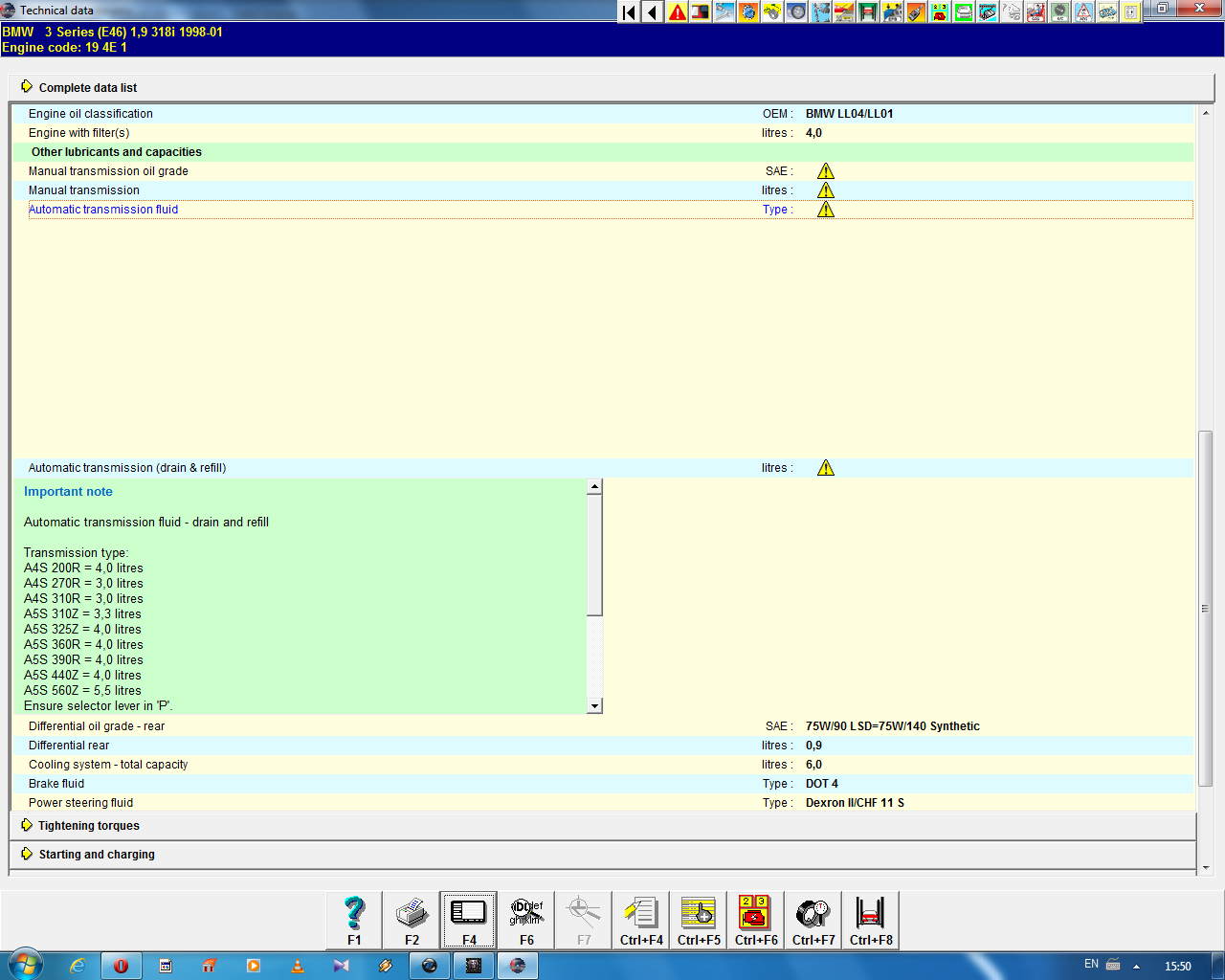1225x980 pixels.
Task: Select the Differential oil grade - rear row
Action: pyautogui.click(x=604, y=726)
